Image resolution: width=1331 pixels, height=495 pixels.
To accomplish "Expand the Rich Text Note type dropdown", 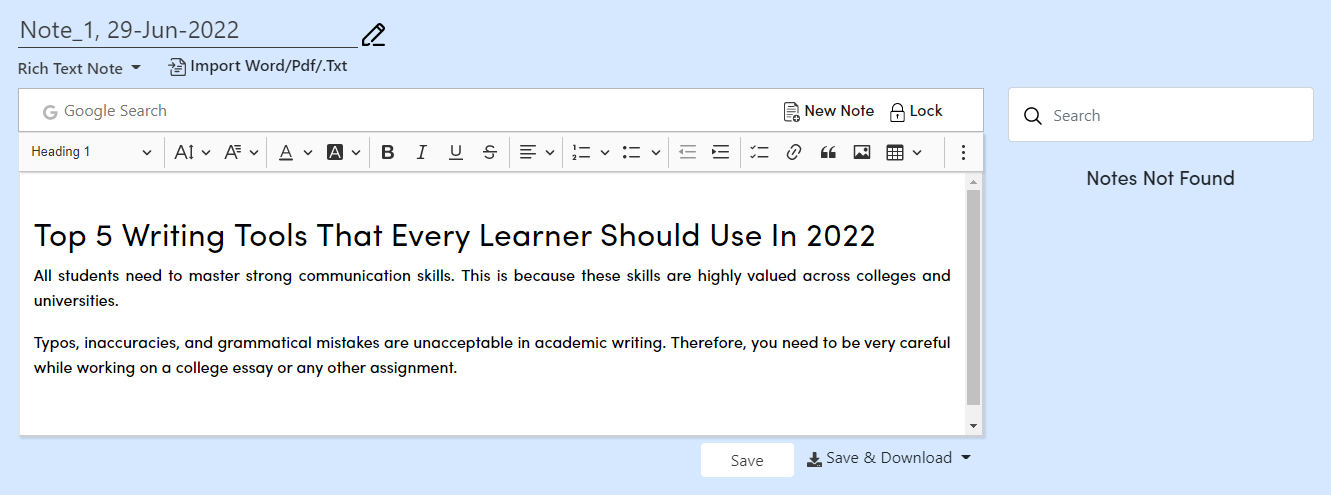I will tap(80, 68).
